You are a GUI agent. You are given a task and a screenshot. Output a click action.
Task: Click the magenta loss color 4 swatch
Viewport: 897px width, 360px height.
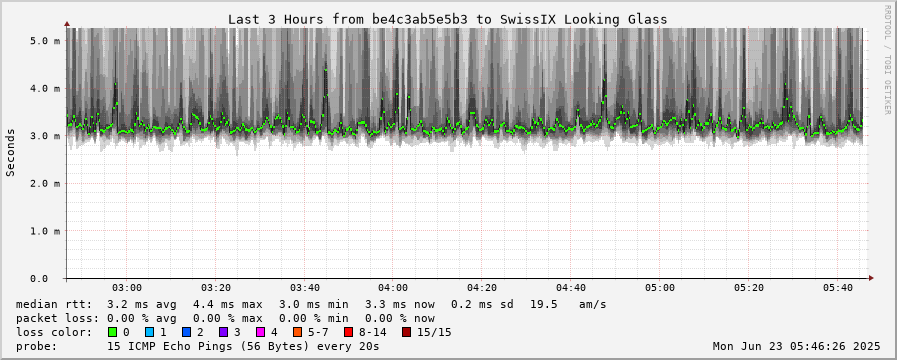point(260,332)
